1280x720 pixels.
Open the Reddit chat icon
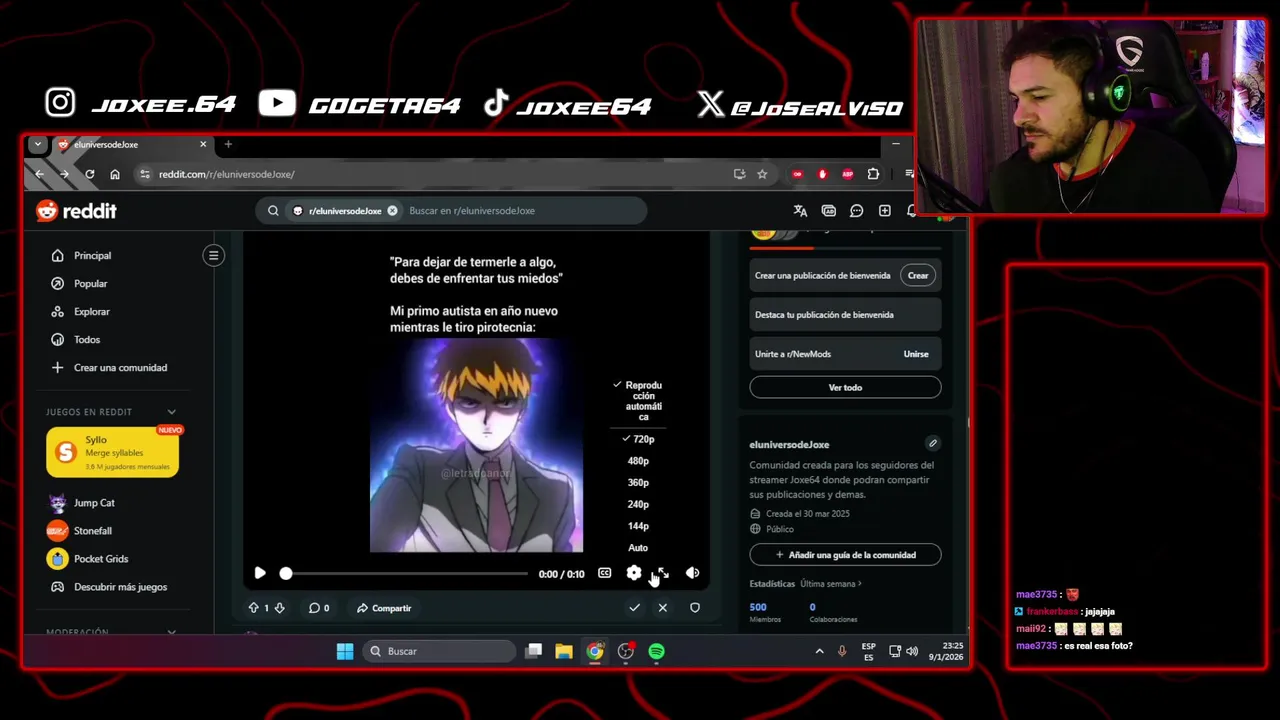click(856, 211)
